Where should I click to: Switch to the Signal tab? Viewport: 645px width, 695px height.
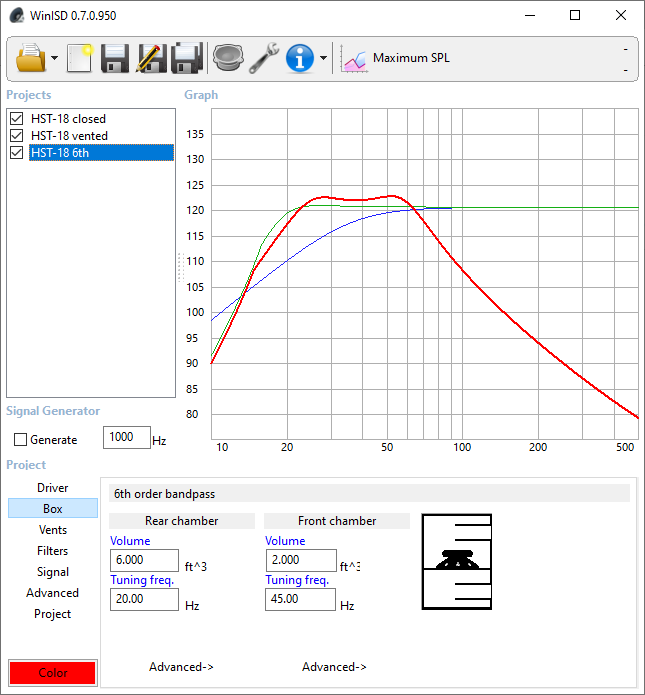[x=53, y=572]
